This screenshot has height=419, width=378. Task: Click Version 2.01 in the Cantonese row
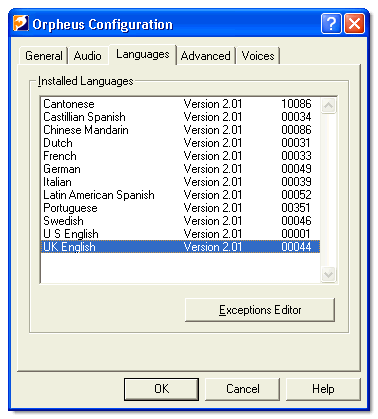click(x=213, y=104)
